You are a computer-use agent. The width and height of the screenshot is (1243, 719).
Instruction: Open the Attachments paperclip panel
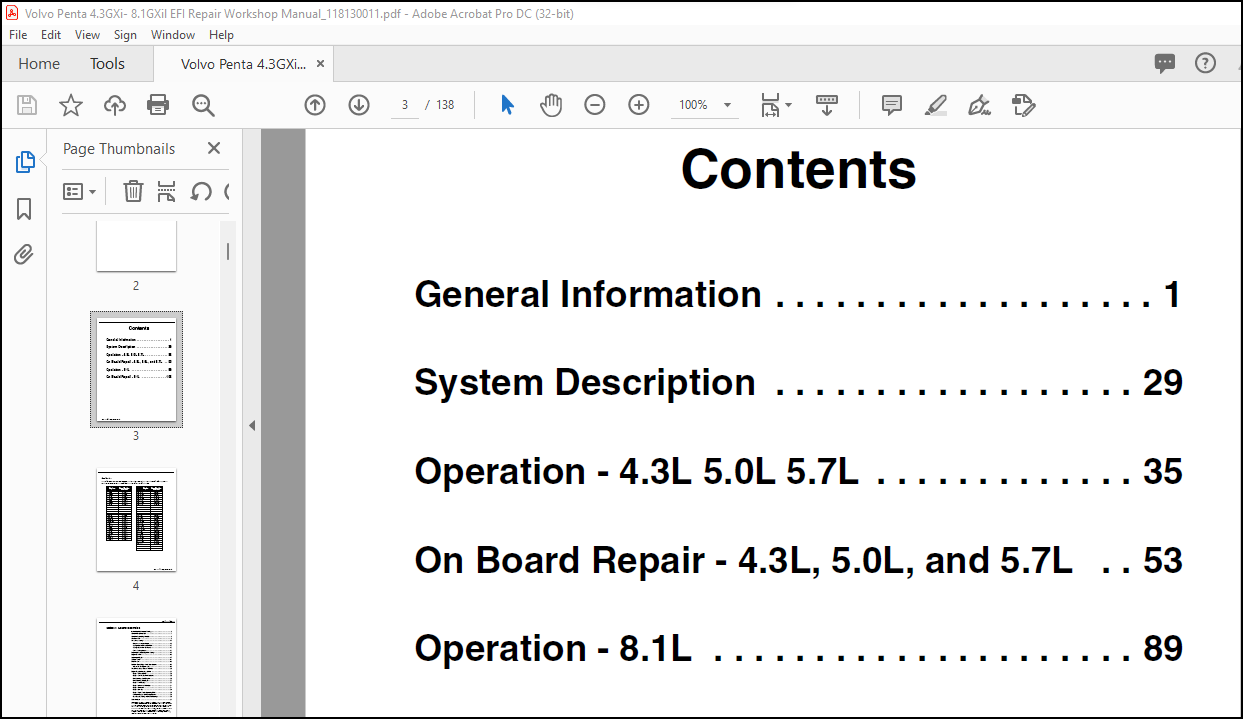(x=25, y=255)
